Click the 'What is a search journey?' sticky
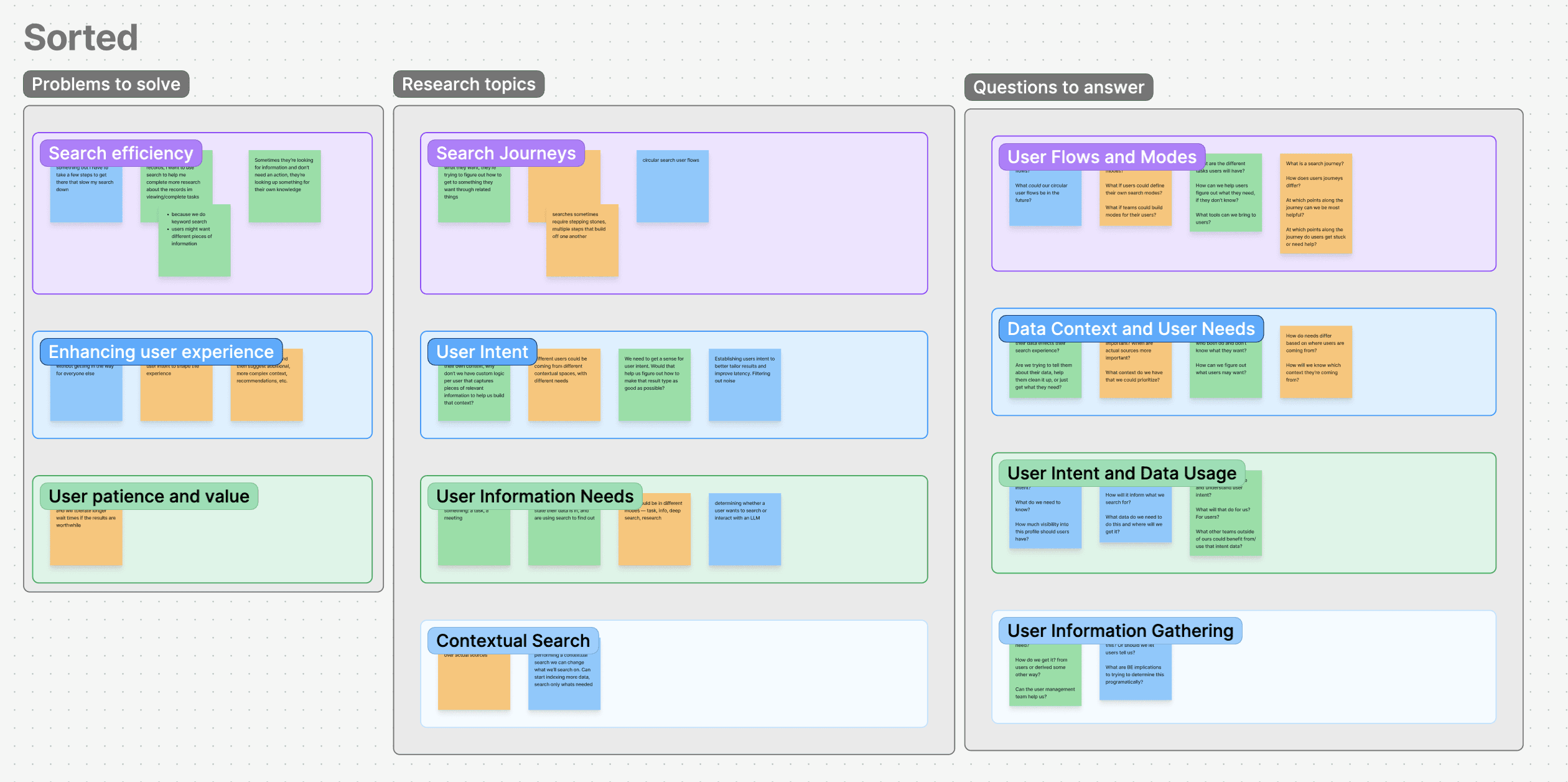1568x782 pixels. pyautogui.click(x=1315, y=204)
